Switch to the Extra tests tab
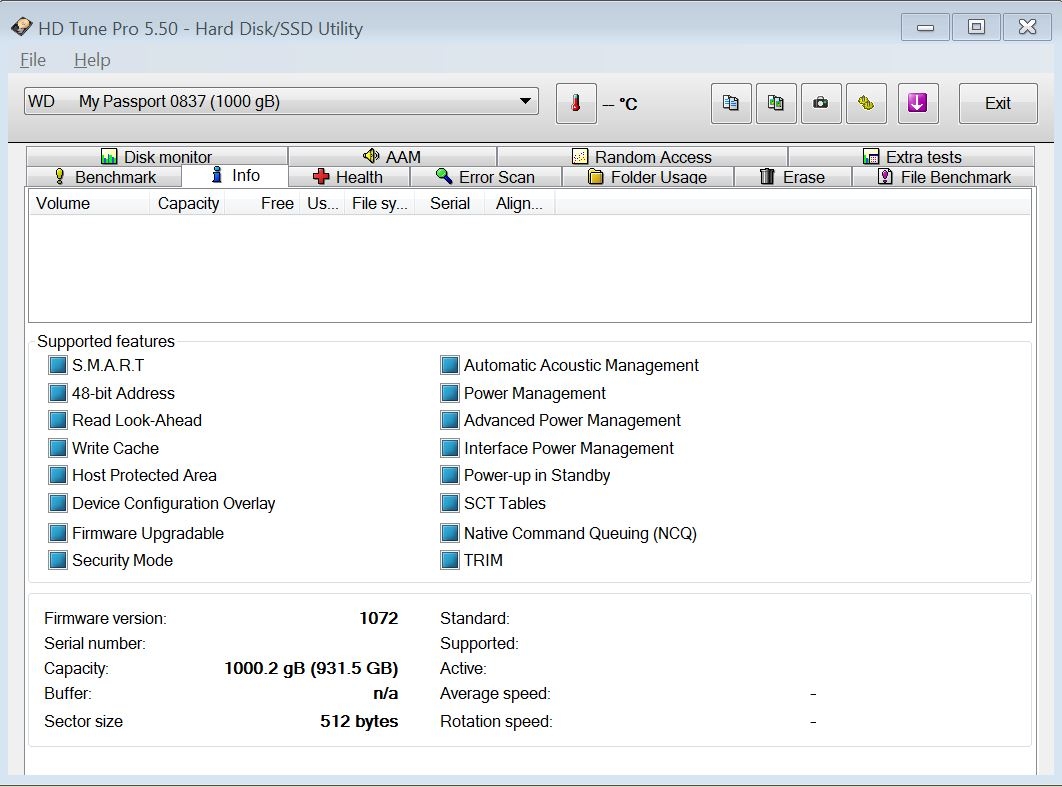 tap(912, 156)
